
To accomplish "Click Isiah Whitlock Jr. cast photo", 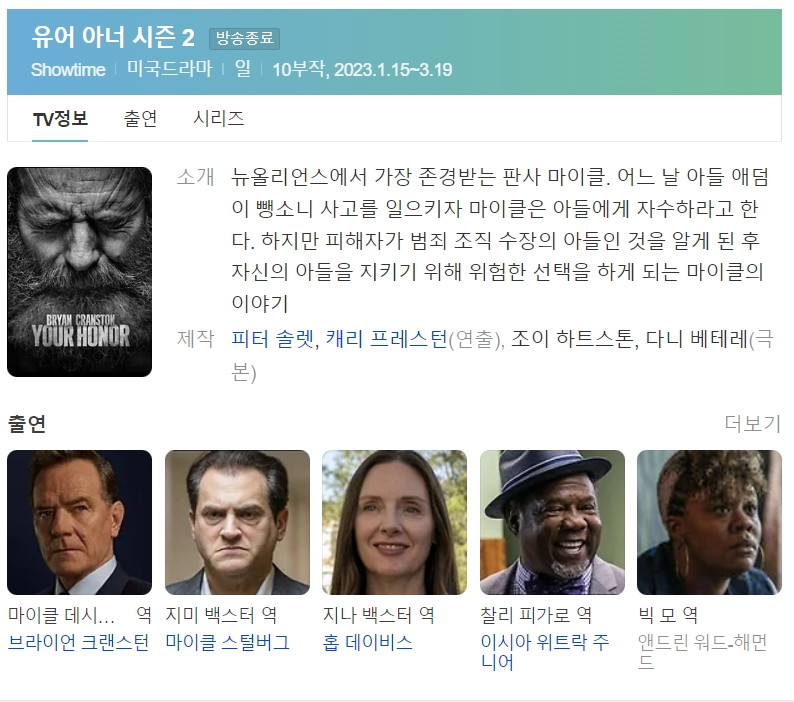I will [552, 522].
